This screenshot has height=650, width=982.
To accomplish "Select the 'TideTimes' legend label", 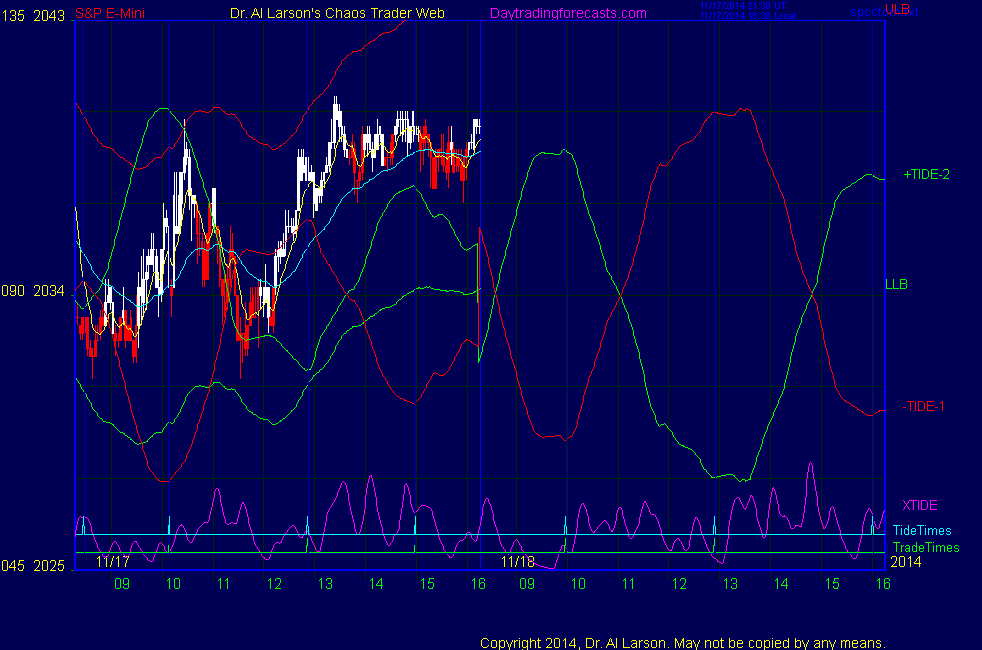I will (x=922, y=530).
